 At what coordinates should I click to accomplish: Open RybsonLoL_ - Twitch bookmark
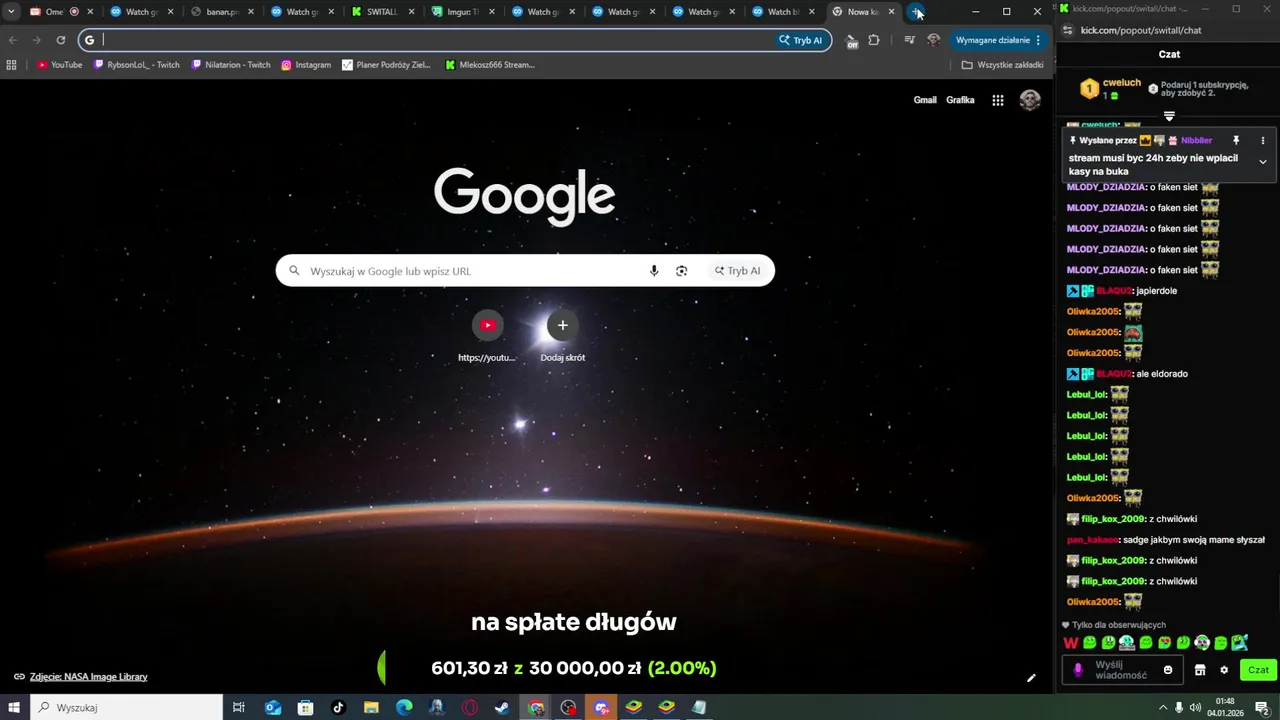tap(137, 65)
